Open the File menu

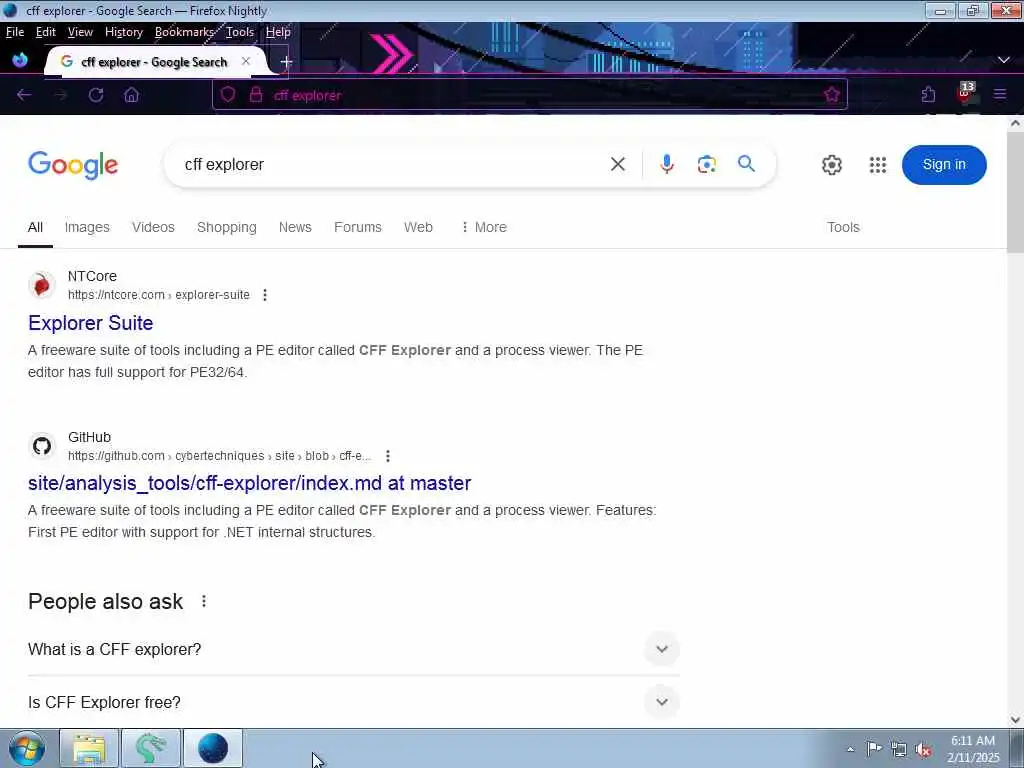[14, 32]
